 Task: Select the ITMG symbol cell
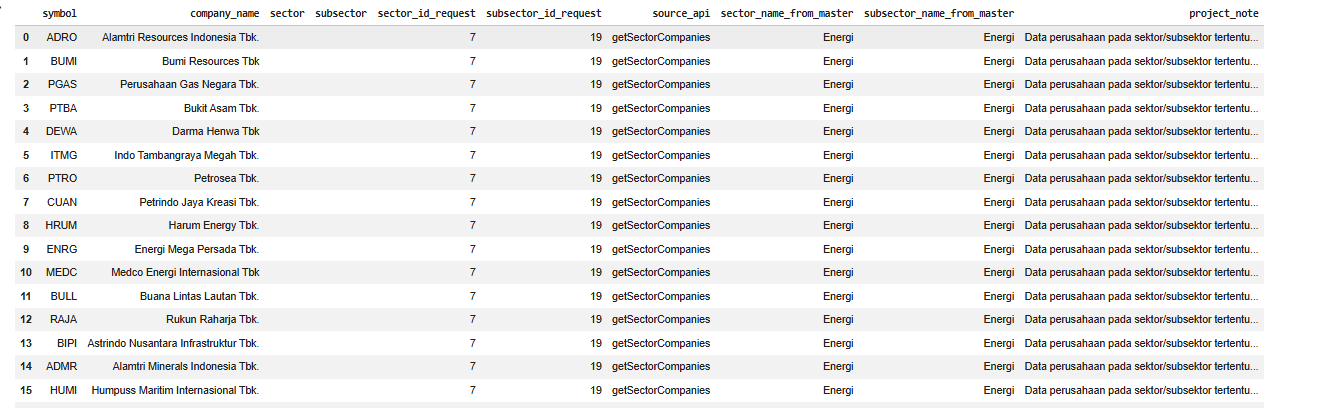click(64, 155)
